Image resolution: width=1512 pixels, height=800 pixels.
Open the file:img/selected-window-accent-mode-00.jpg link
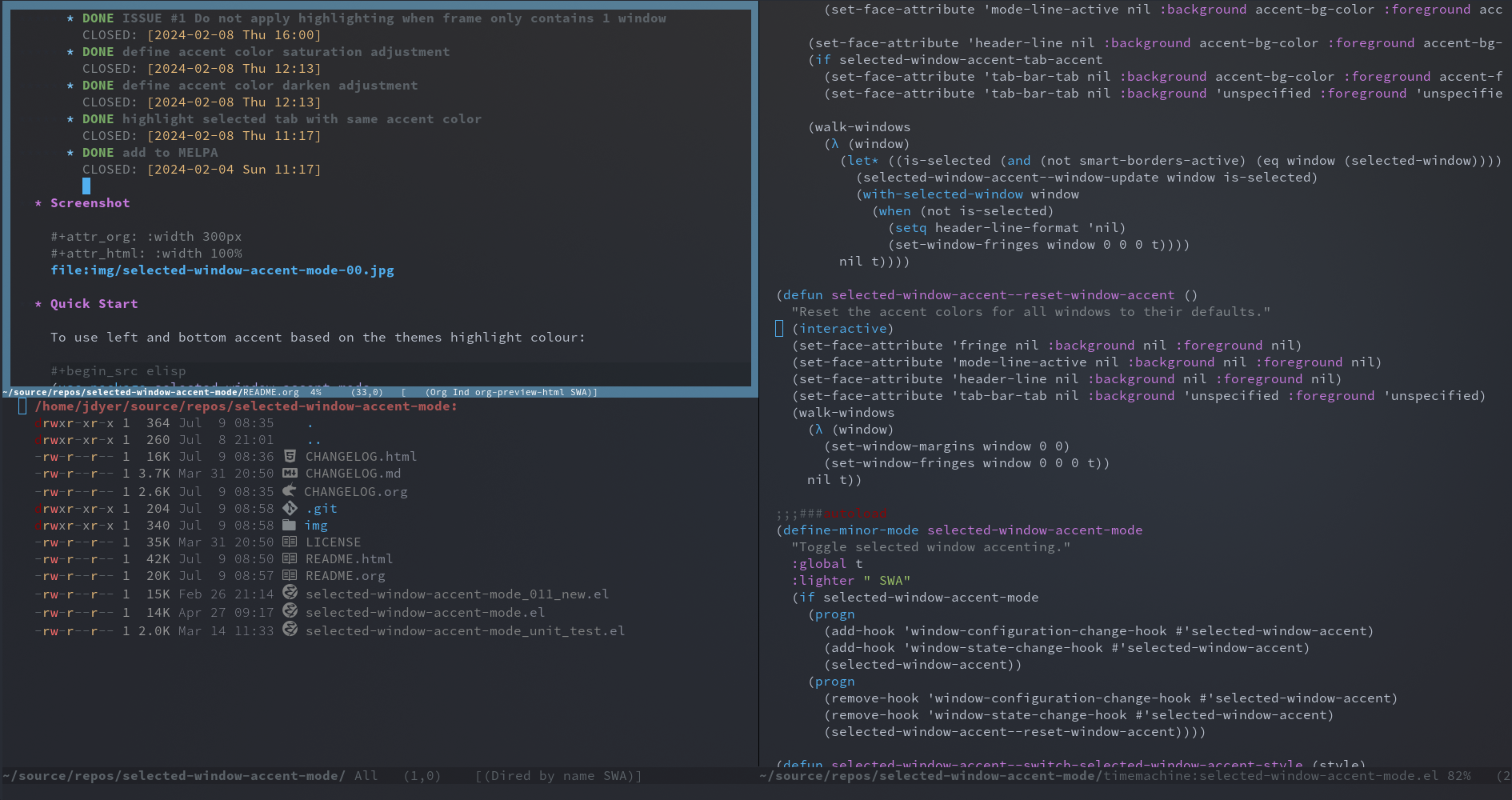pos(222,270)
